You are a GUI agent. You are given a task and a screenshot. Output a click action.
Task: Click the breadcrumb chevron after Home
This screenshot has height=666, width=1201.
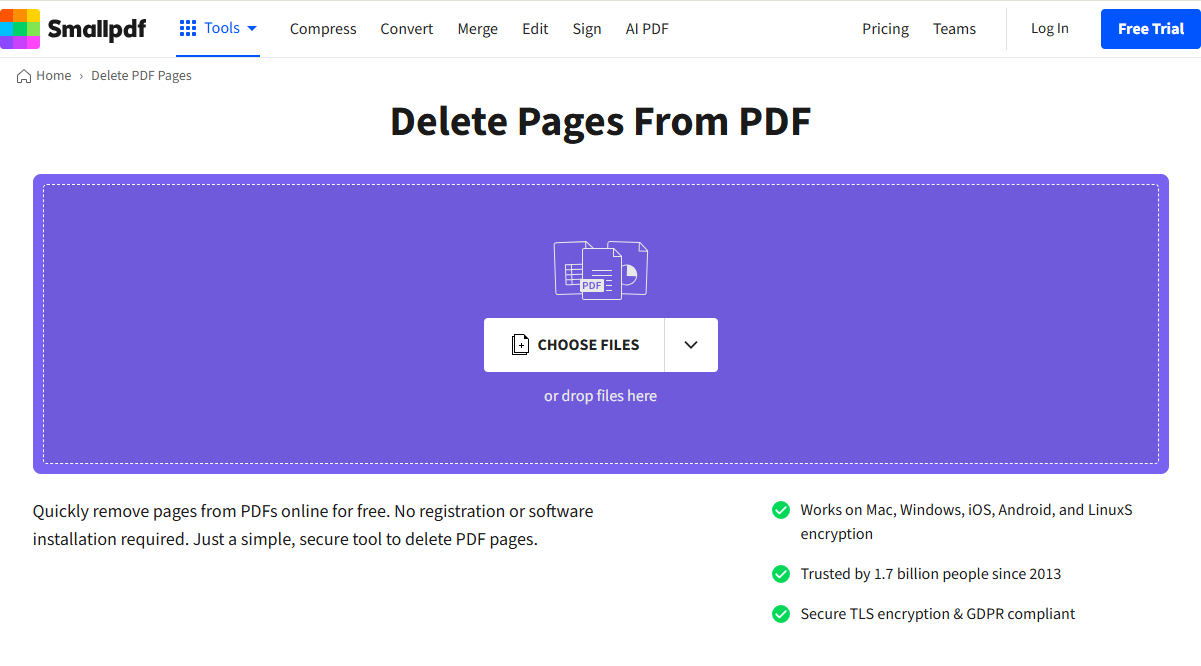click(x=79, y=75)
